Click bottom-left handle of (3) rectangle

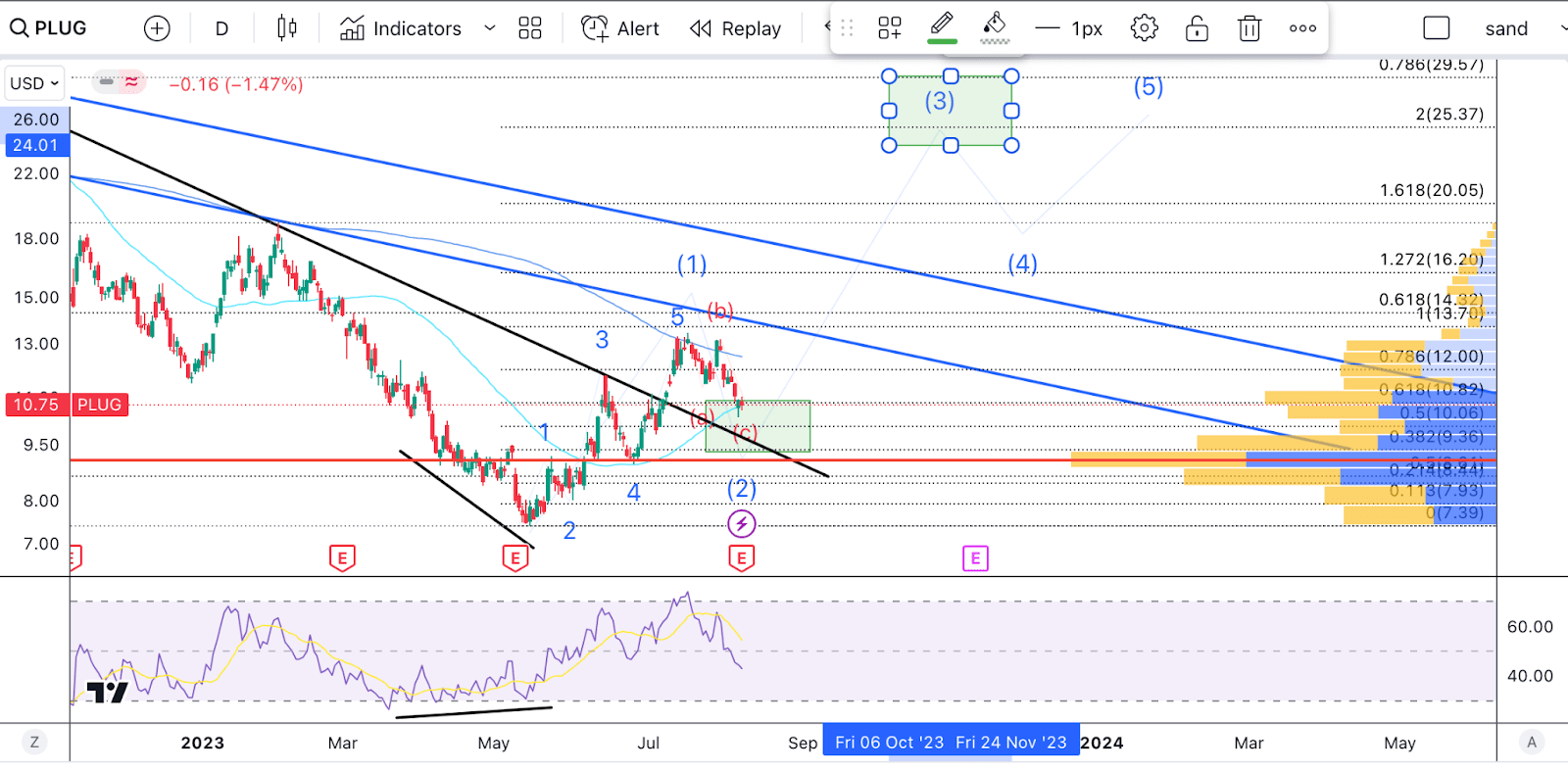click(889, 145)
